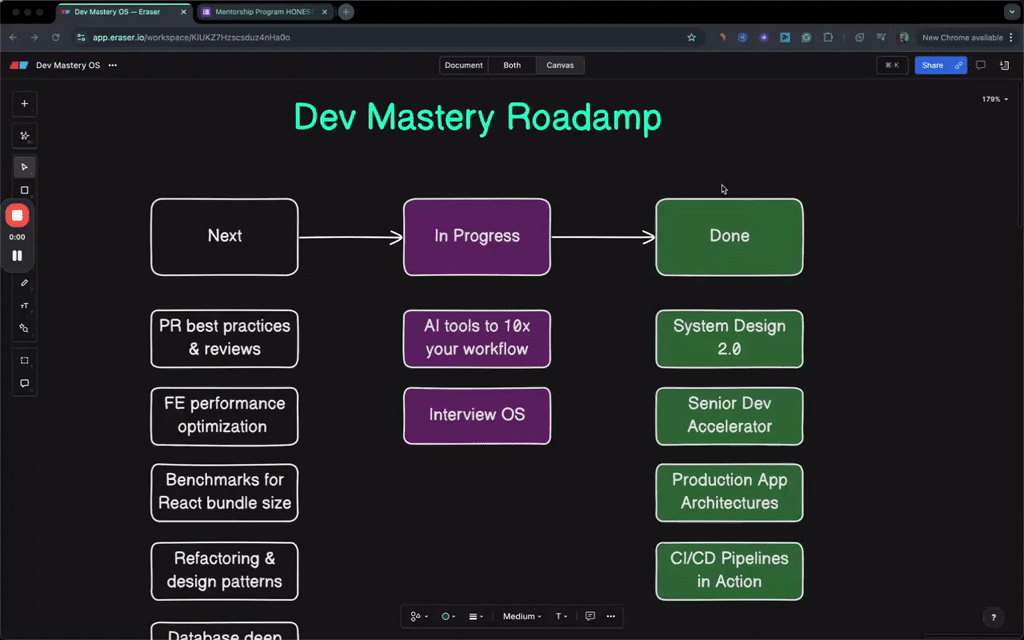The image size is (1024, 640).
Task: Open the AI sparkle tool
Action: (24, 135)
